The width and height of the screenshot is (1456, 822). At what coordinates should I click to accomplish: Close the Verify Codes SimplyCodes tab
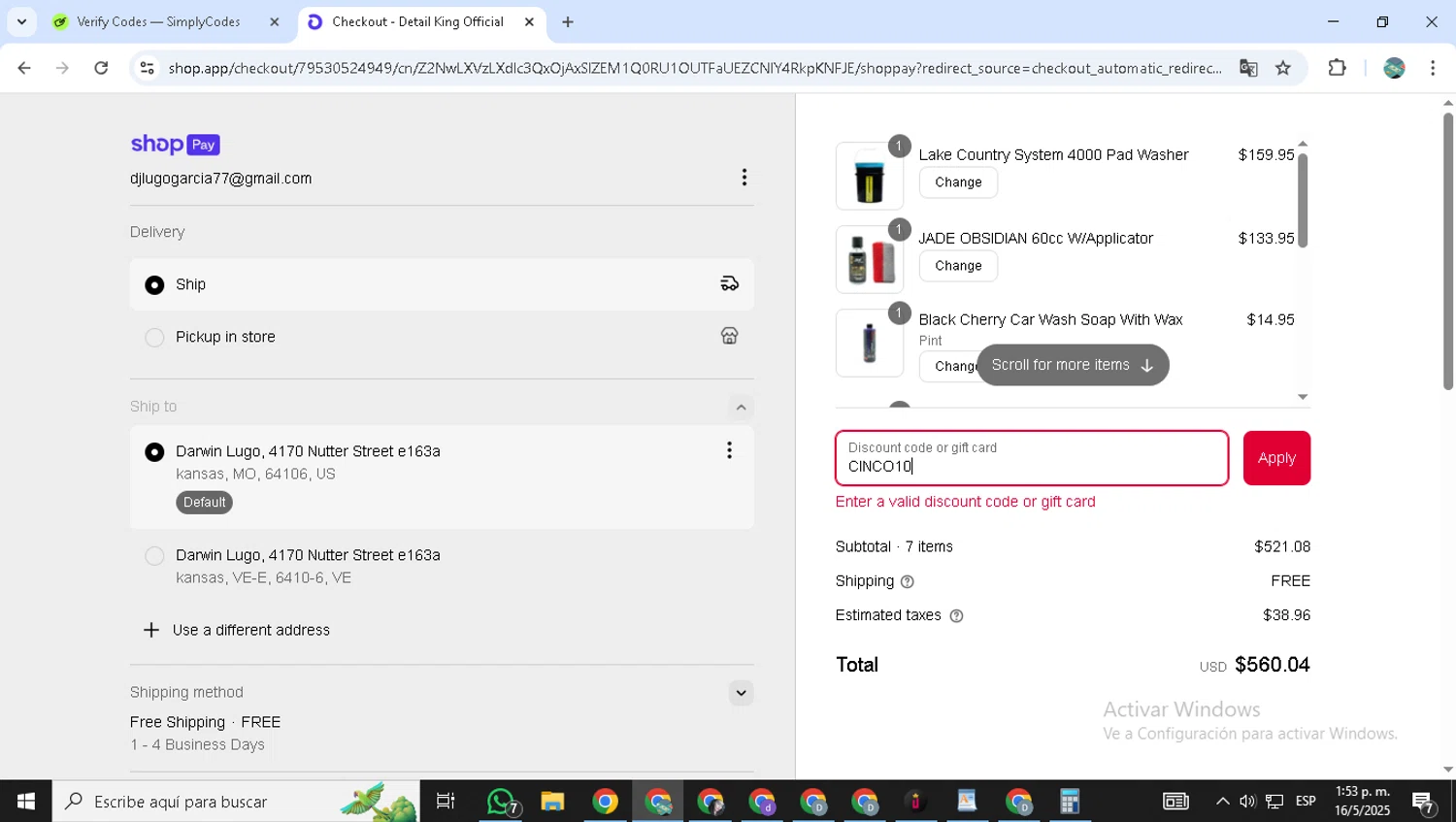[275, 21]
